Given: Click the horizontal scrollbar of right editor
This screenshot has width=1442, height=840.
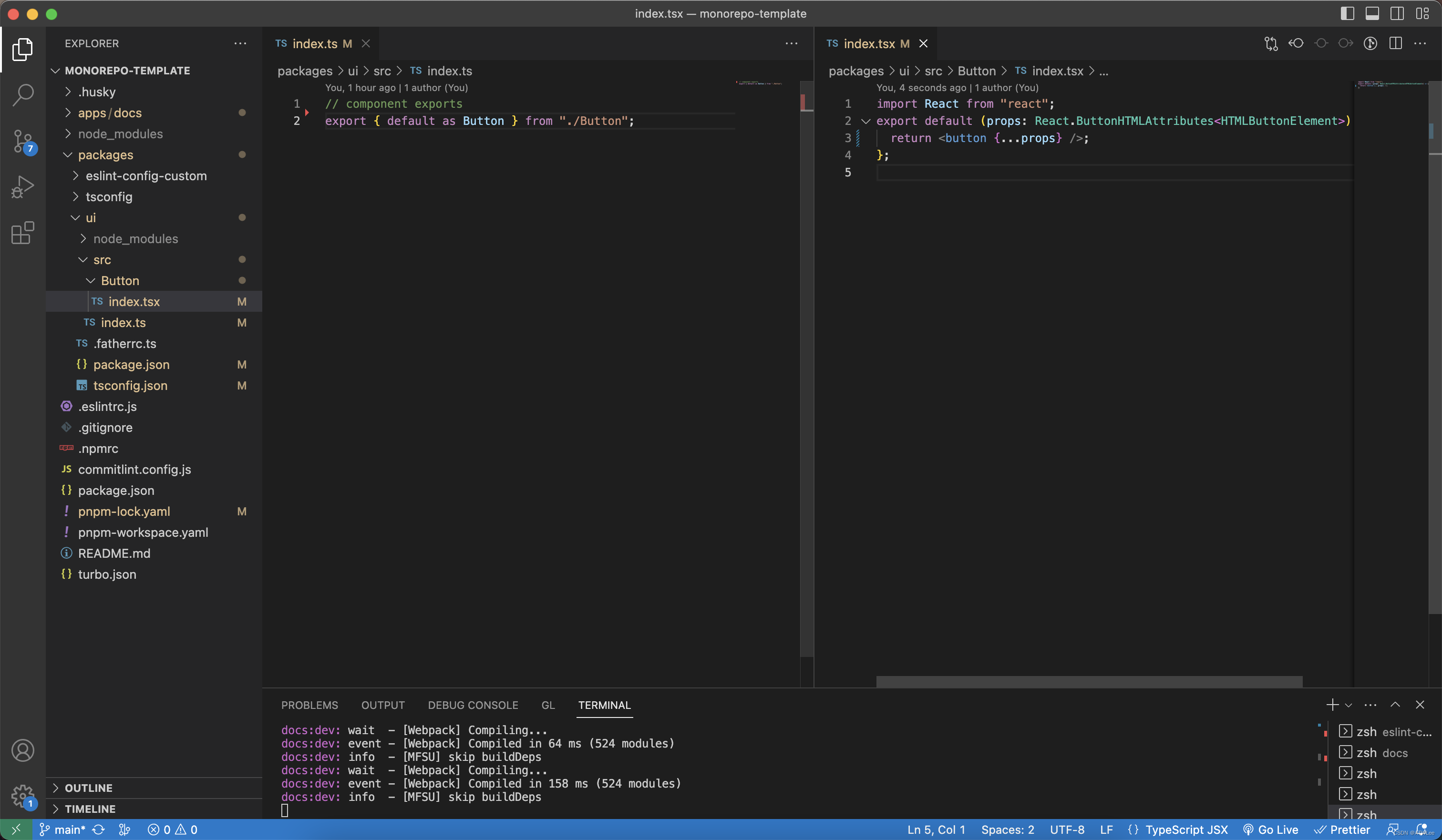Looking at the screenshot, I should coord(1089,682).
